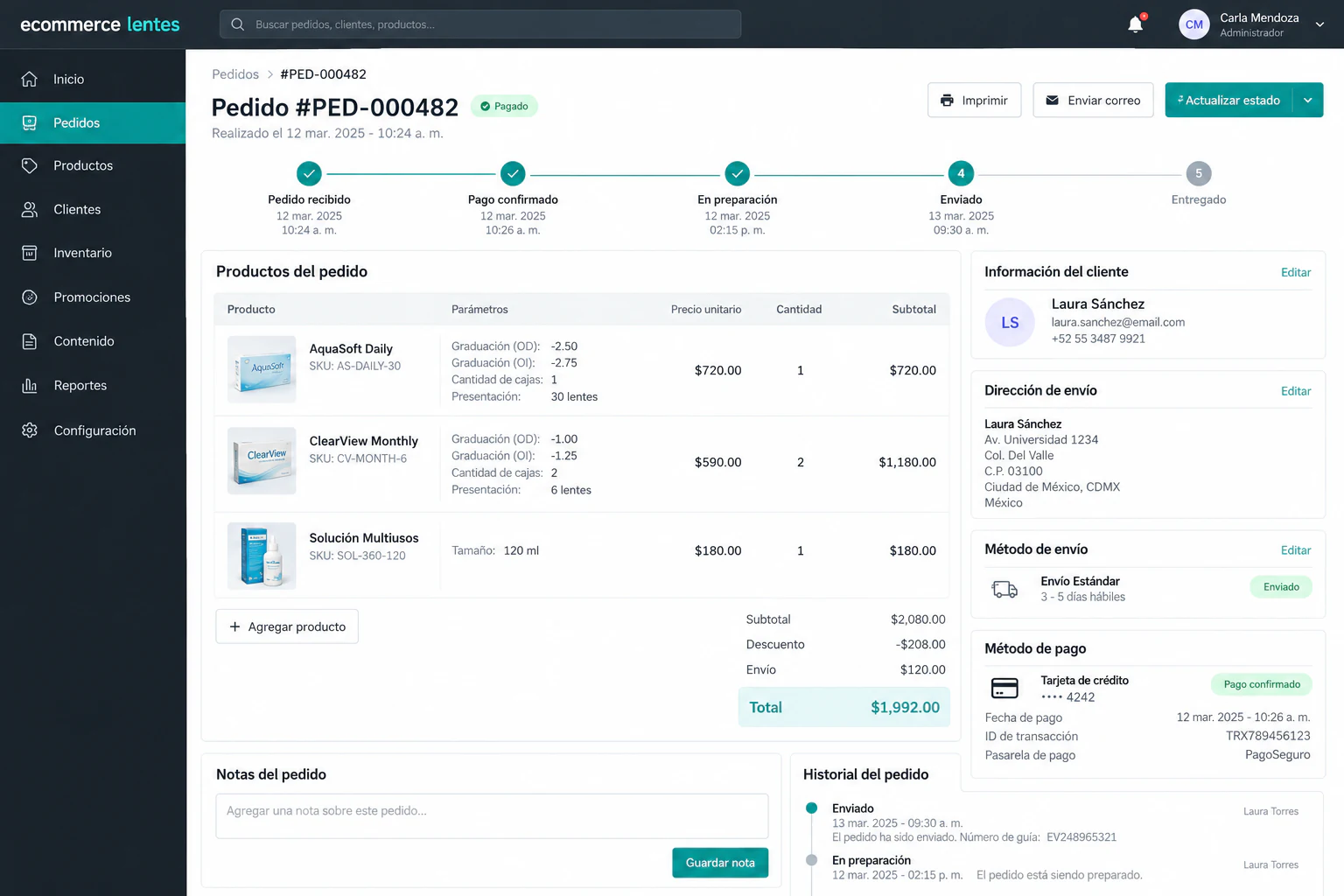Screen dimensions: 1344x896
Task: Click the Inicio home icon
Action: pyautogui.click(x=30, y=79)
